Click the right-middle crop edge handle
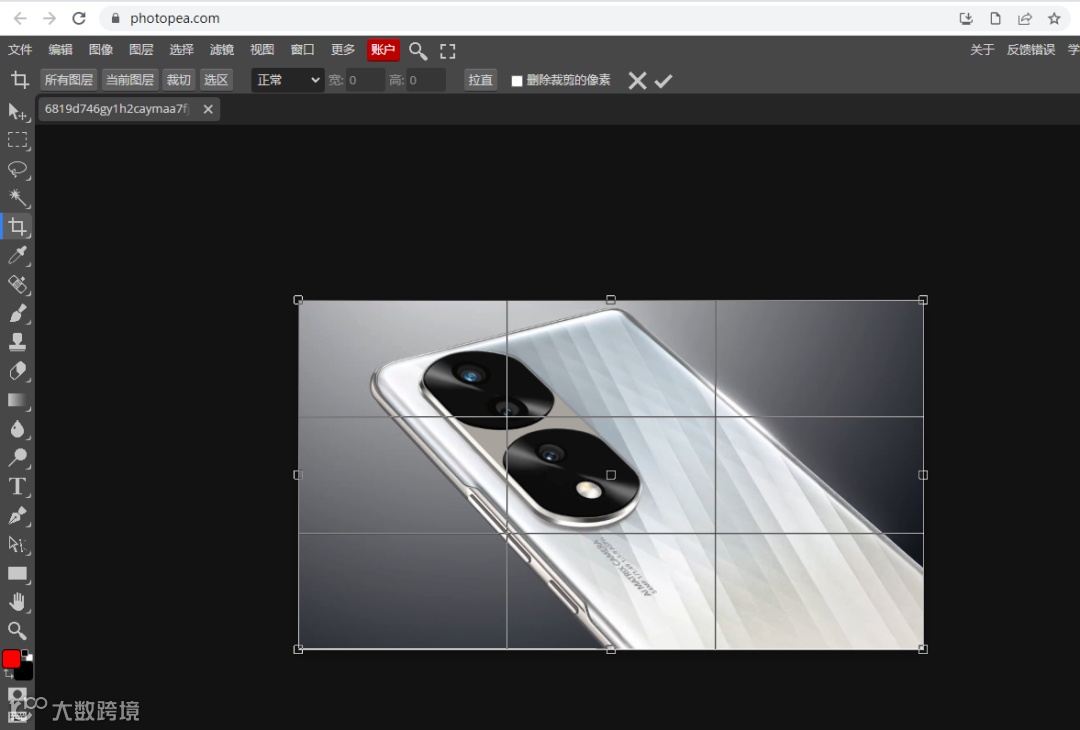The height and width of the screenshot is (730, 1080). click(x=923, y=474)
